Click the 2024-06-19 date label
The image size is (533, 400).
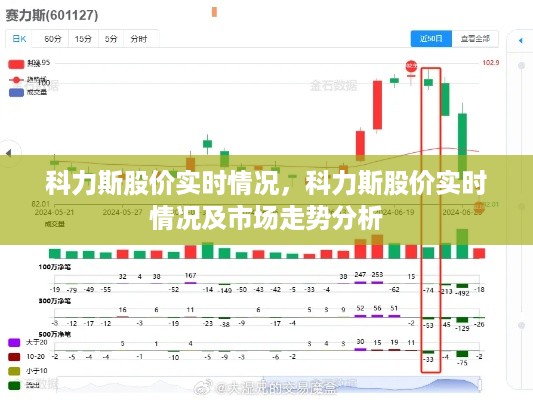pos(395,212)
